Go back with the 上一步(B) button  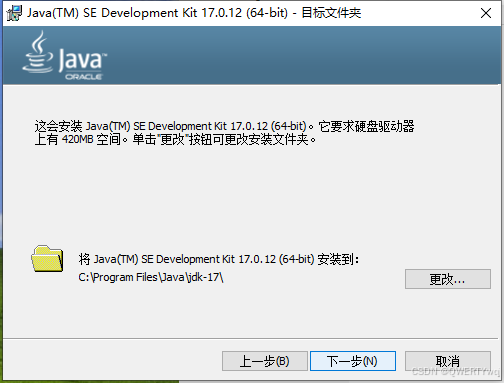(x=265, y=361)
